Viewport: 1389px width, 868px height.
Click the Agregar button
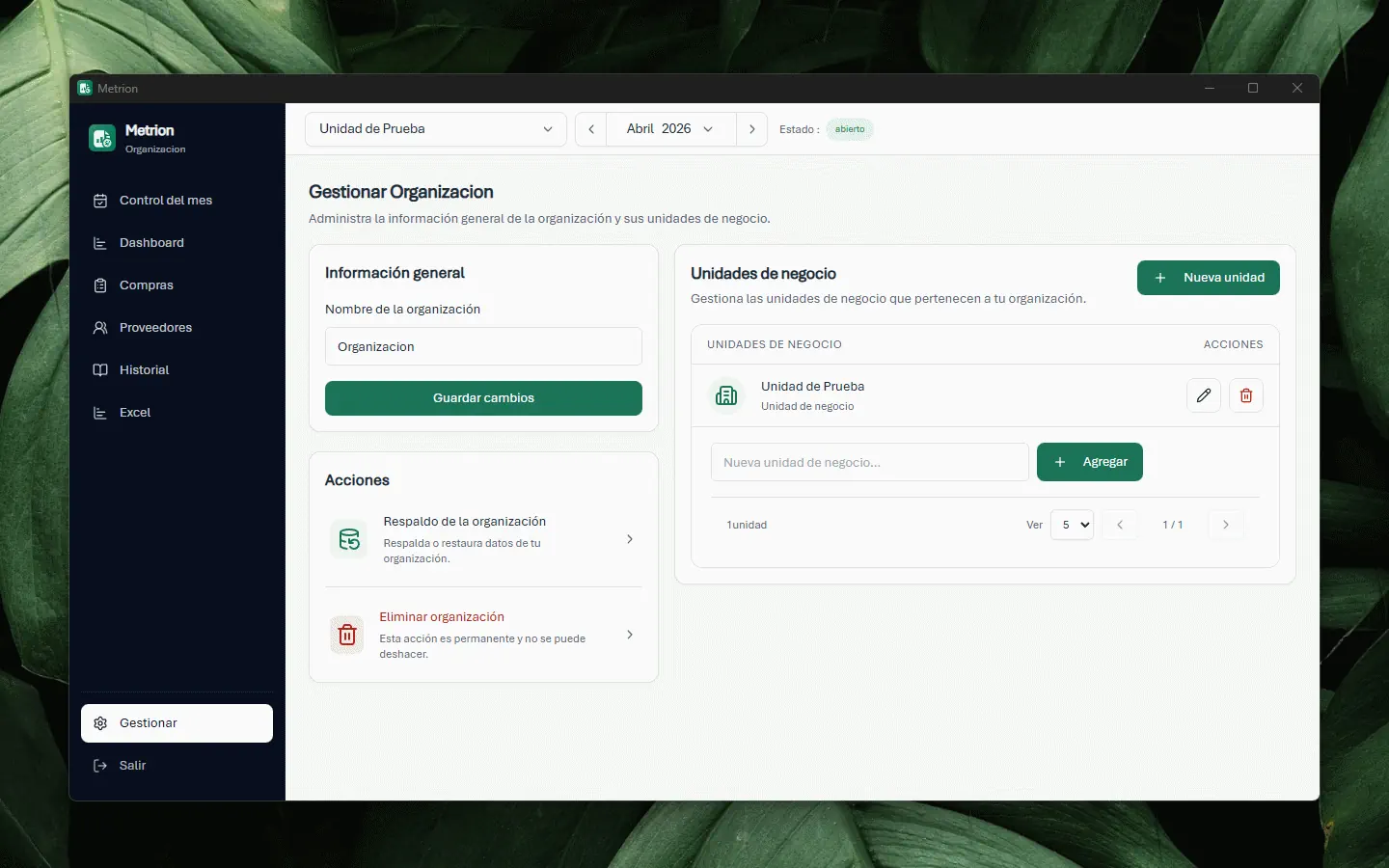click(x=1090, y=462)
